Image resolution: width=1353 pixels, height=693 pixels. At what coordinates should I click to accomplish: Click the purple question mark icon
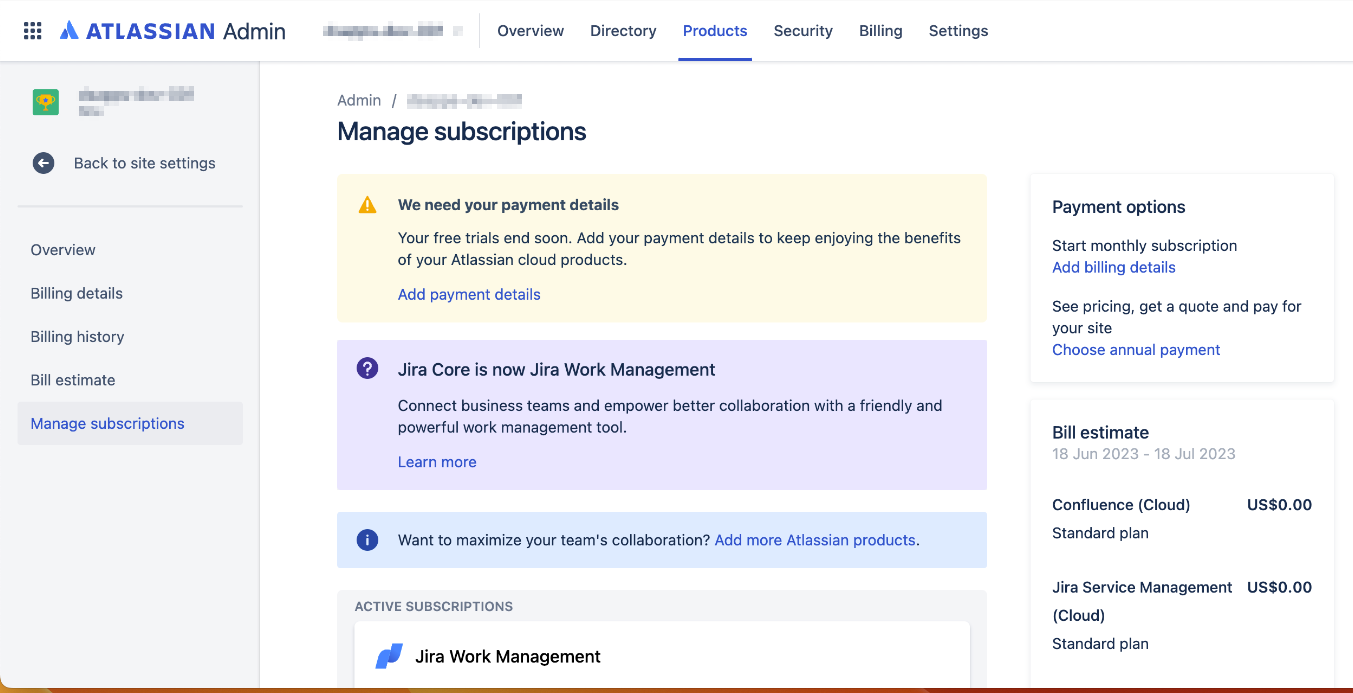tap(367, 369)
